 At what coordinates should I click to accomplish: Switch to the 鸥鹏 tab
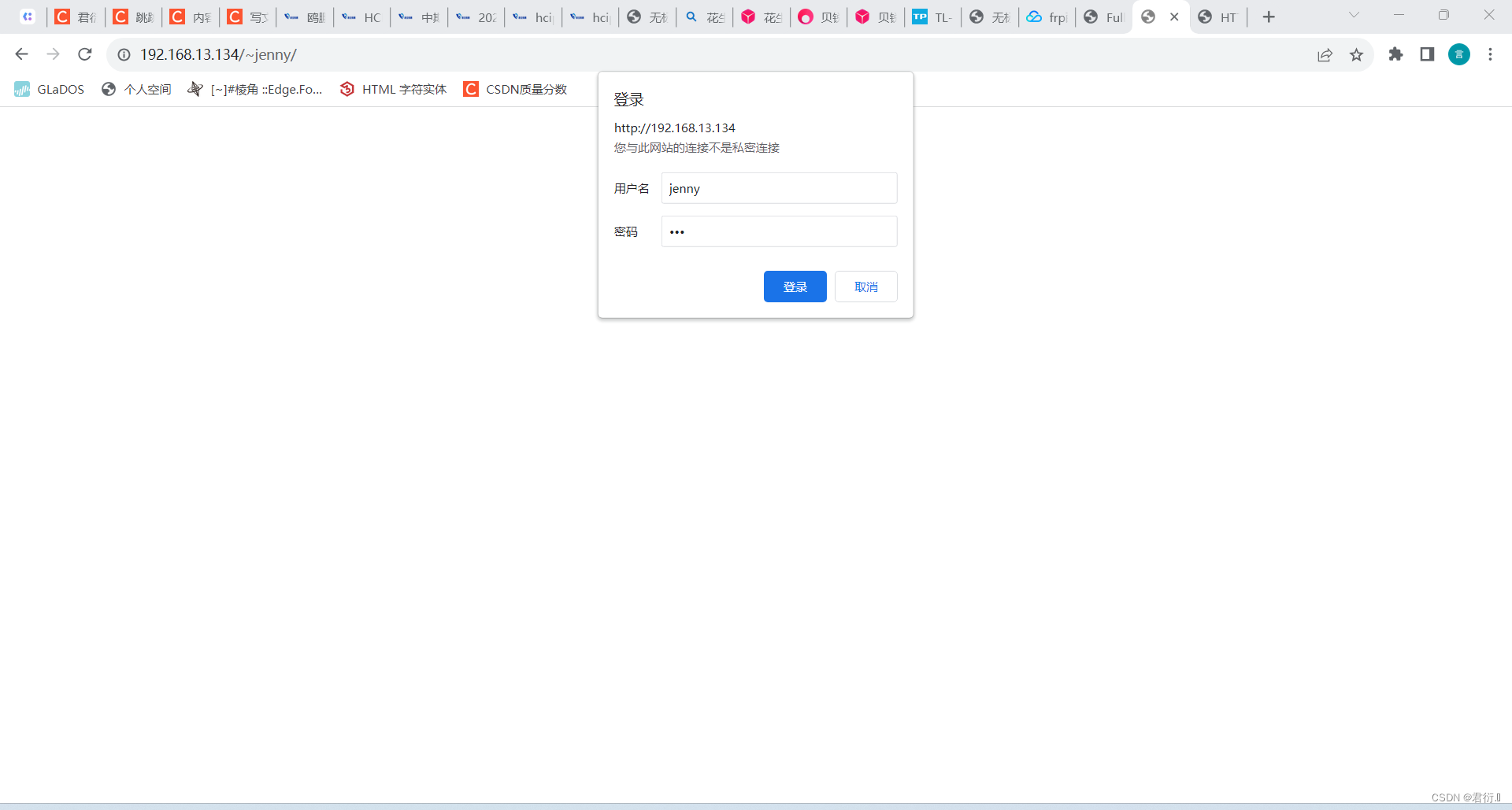pos(306,17)
